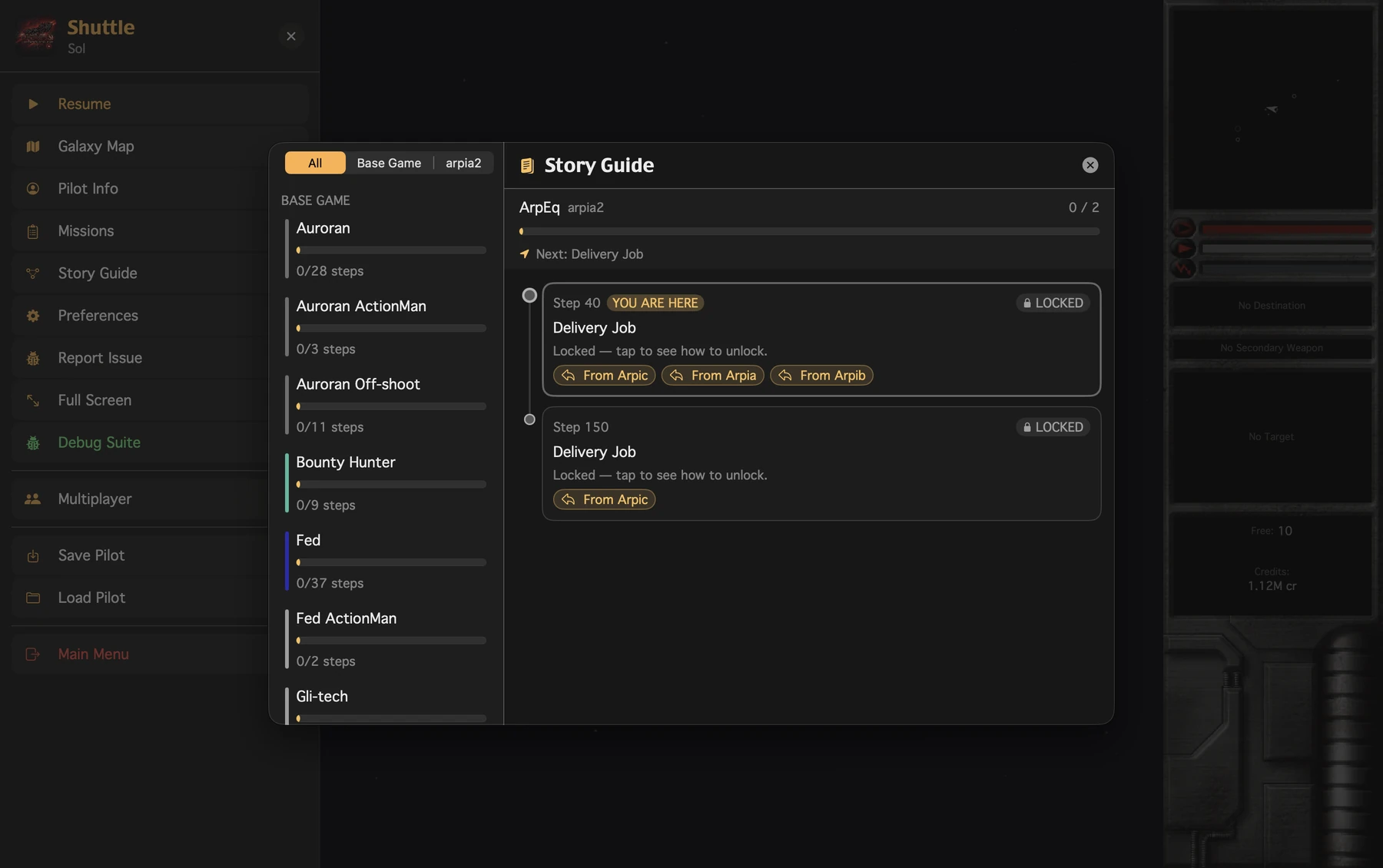Expand the locked Step 150 Delivery Job
This screenshot has width=1383, height=868.
821,464
